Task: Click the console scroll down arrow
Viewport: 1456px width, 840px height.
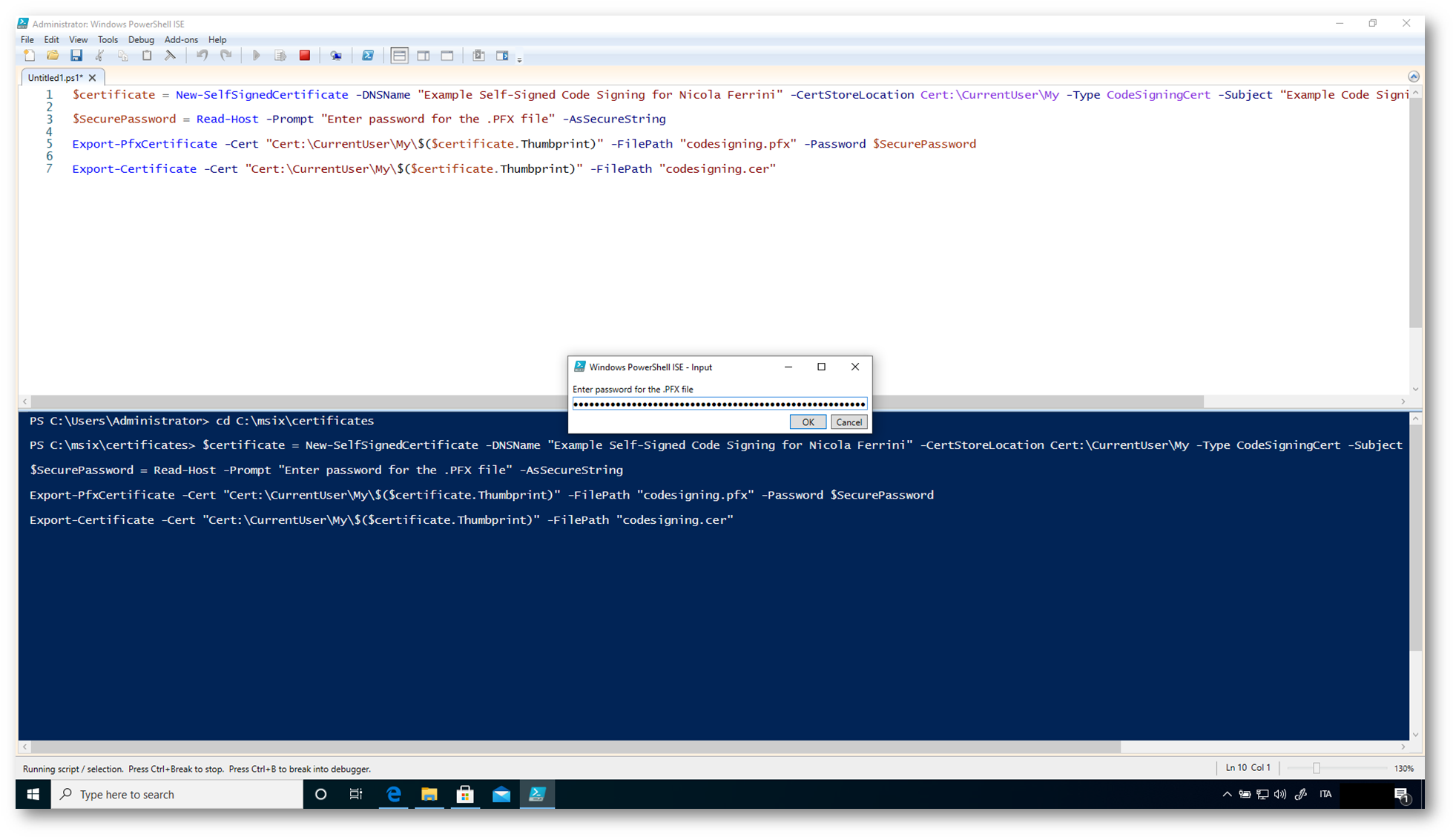Action: point(1416,735)
